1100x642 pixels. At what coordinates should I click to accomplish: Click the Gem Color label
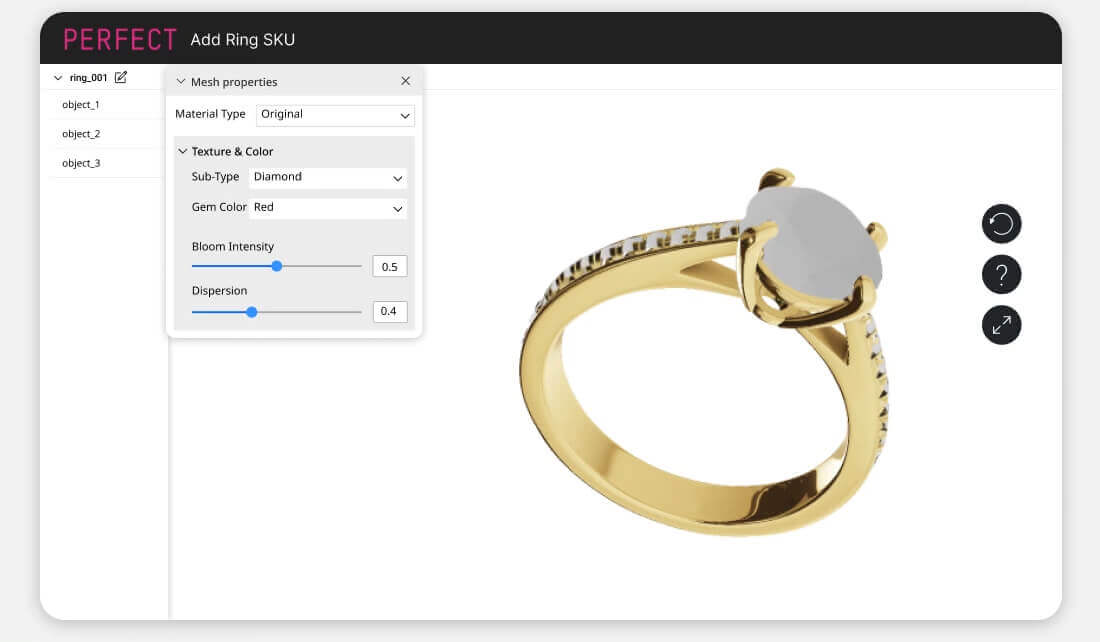coord(219,207)
